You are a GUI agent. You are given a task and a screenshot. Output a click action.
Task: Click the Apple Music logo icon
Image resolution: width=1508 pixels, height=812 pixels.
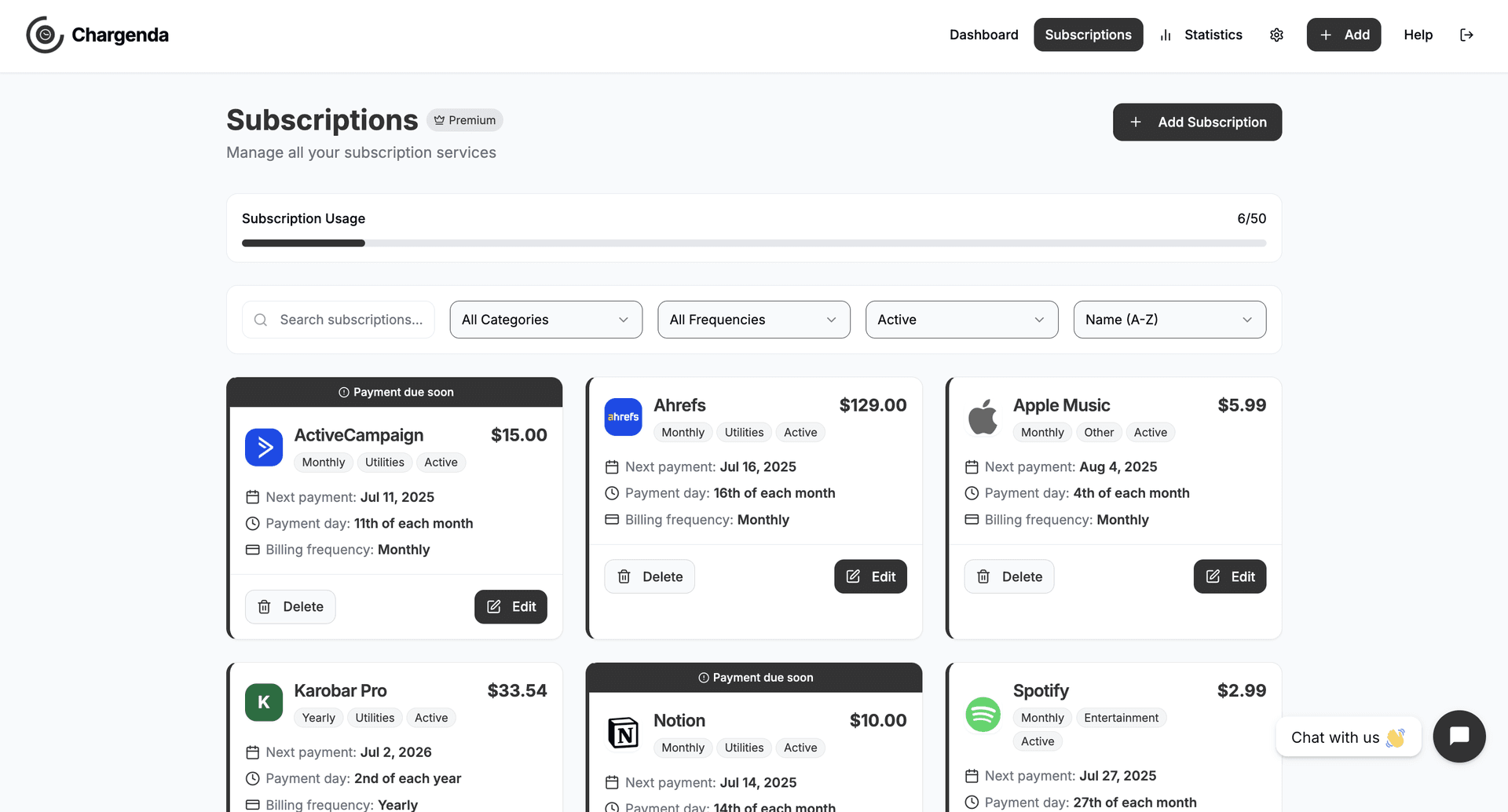[983, 417]
